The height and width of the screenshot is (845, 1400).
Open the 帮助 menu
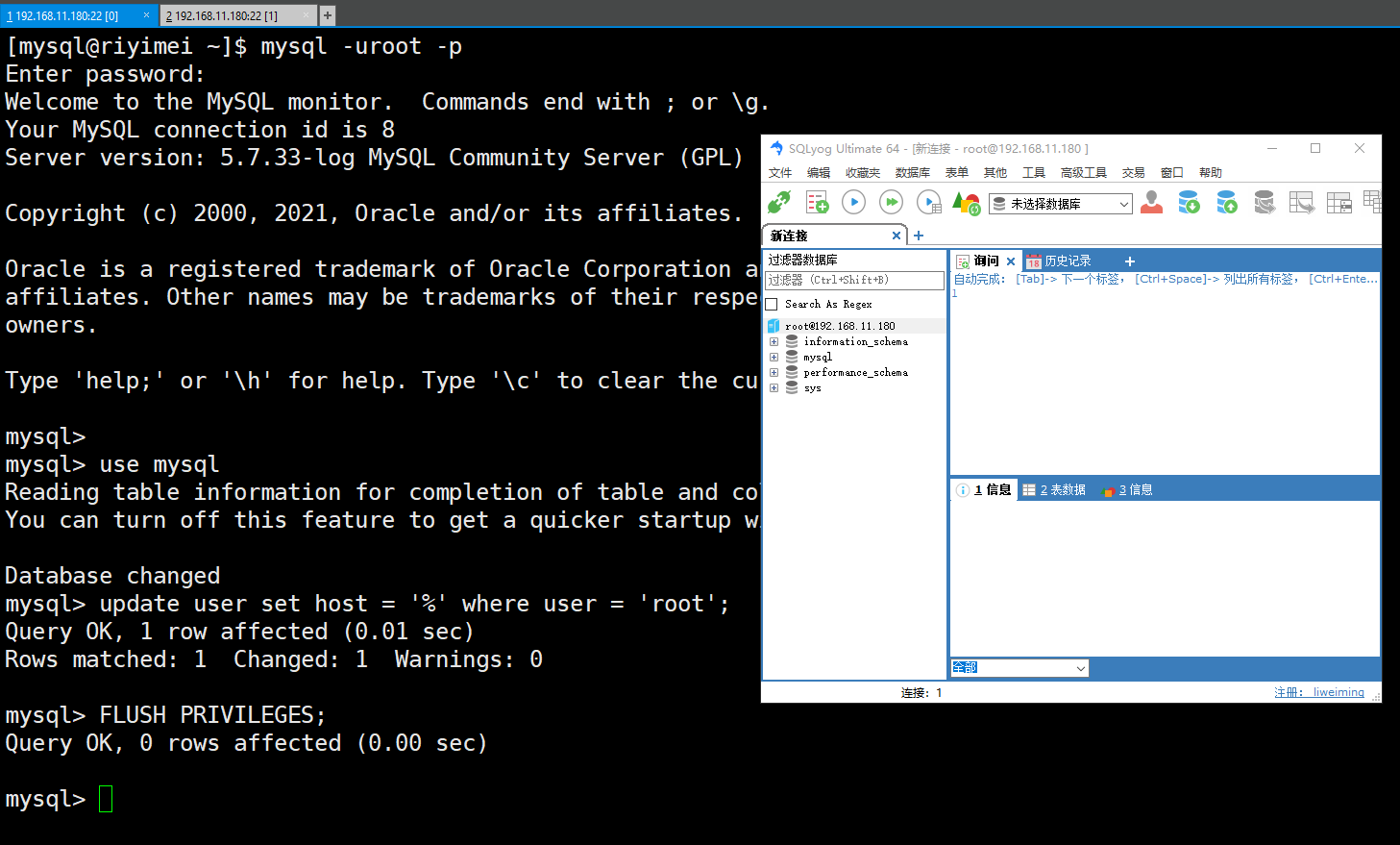pyautogui.click(x=1211, y=173)
